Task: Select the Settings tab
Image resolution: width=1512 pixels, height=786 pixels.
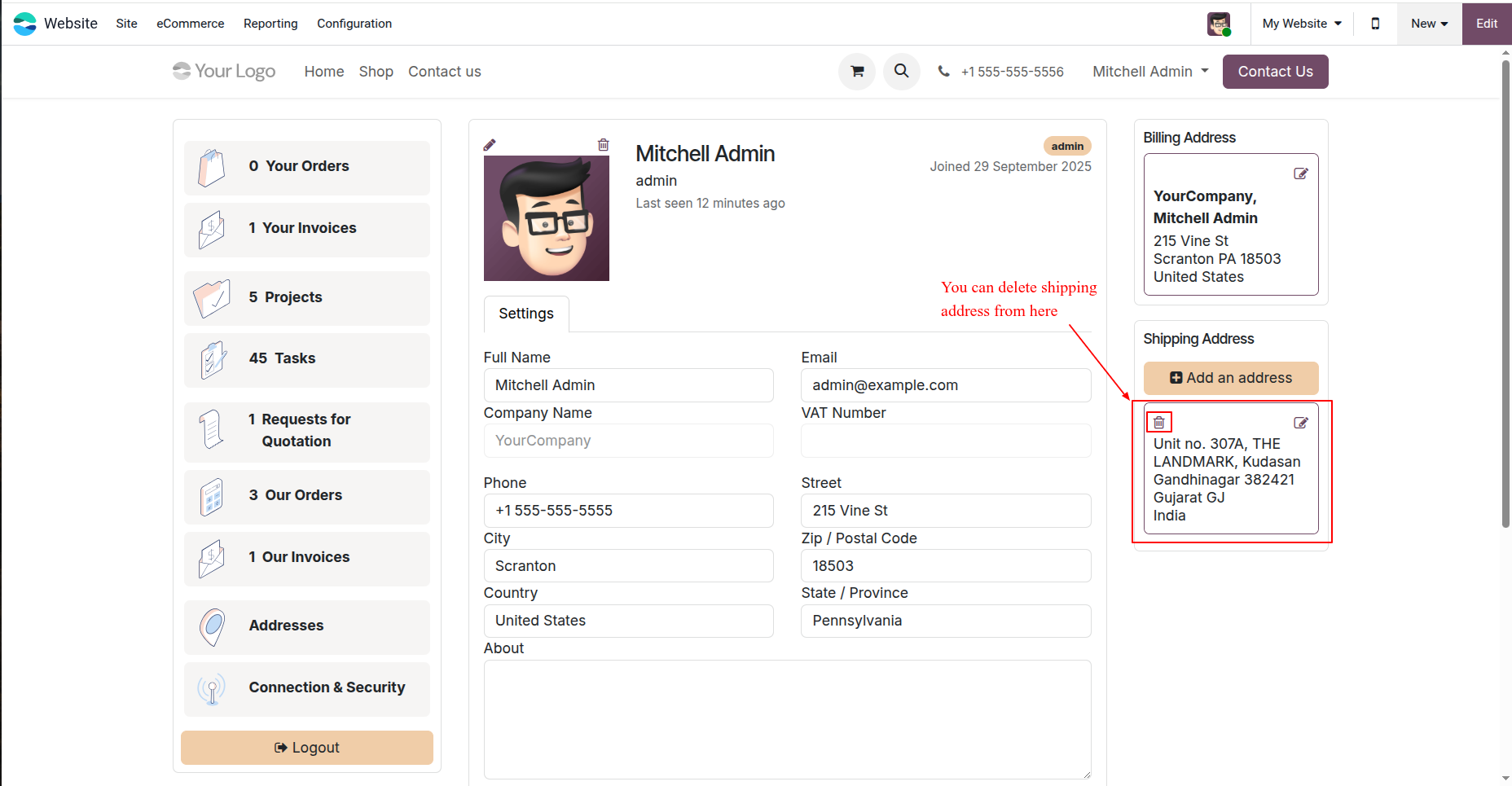Action: (526, 314)
